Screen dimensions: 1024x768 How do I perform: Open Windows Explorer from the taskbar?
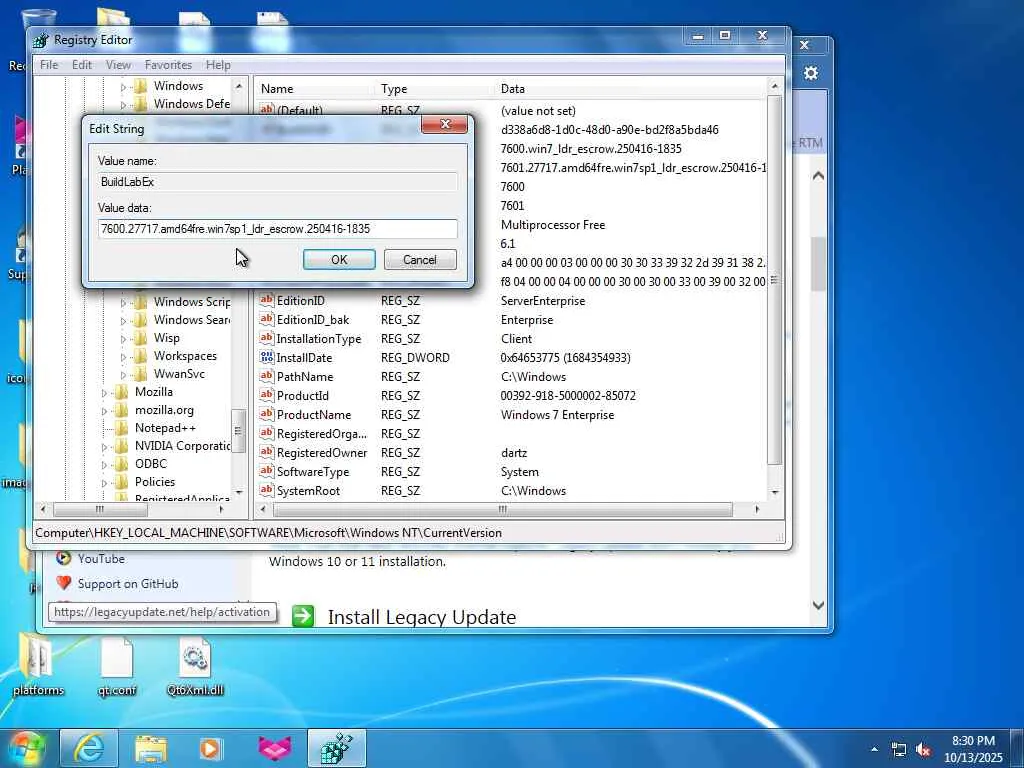[x=151, y=748]
